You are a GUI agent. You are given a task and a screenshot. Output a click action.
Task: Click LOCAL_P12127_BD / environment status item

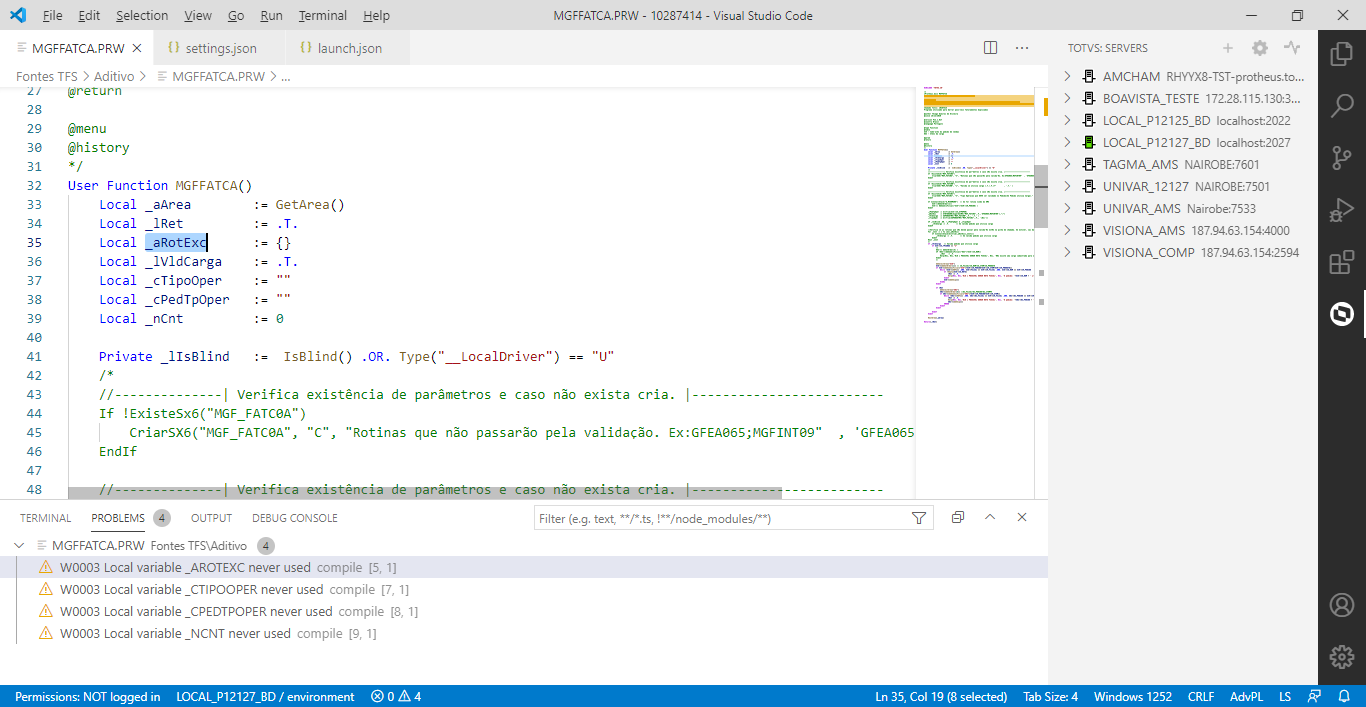coord(265,697)
